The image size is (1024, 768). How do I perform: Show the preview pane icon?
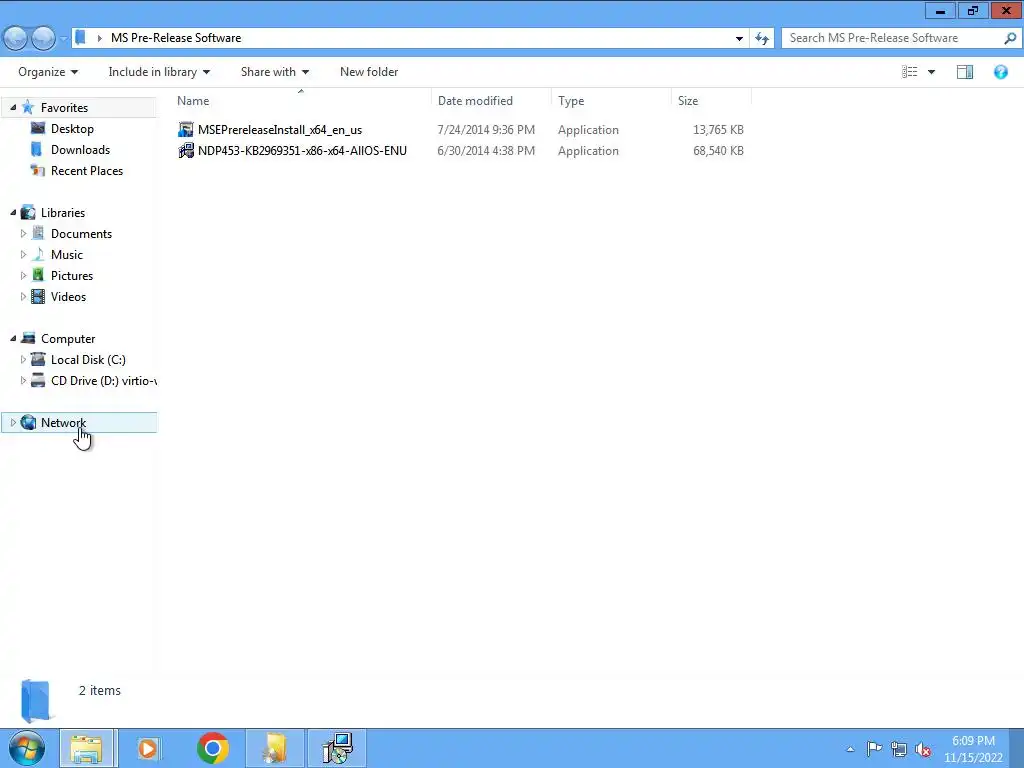coord(965,72)
